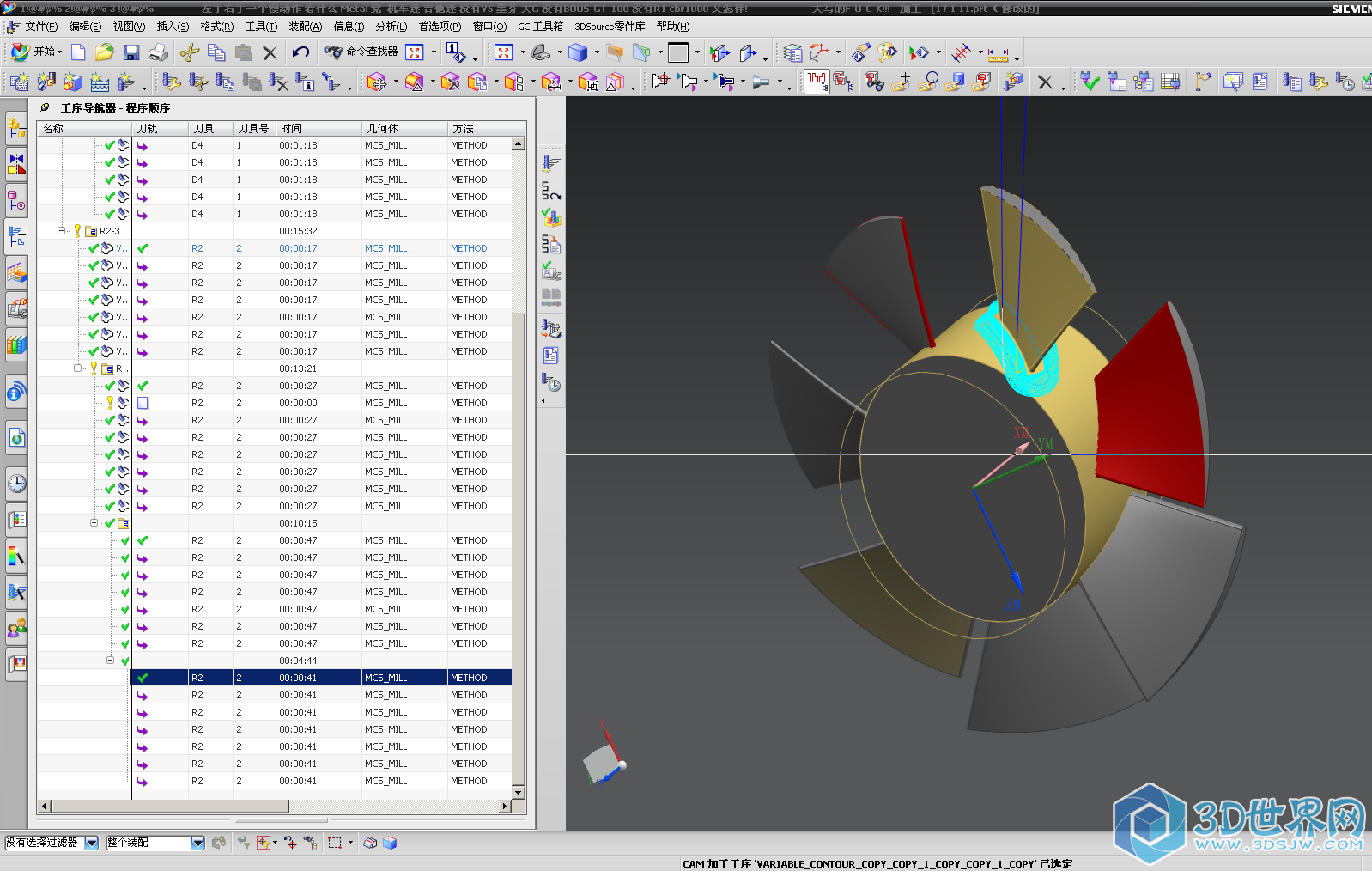Print using the printer icon
This screenshot has width=1372, height=871.
(x=158, y=52)
